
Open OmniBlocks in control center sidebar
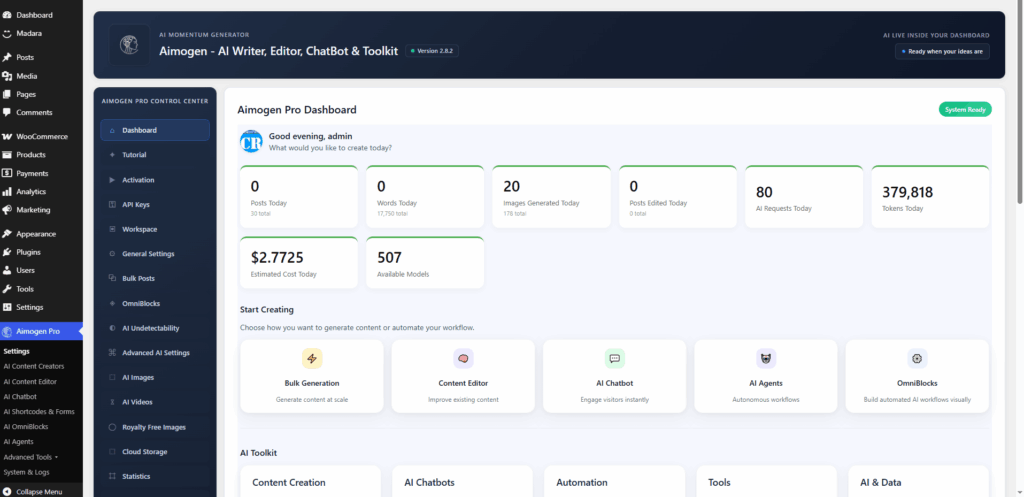155,303
